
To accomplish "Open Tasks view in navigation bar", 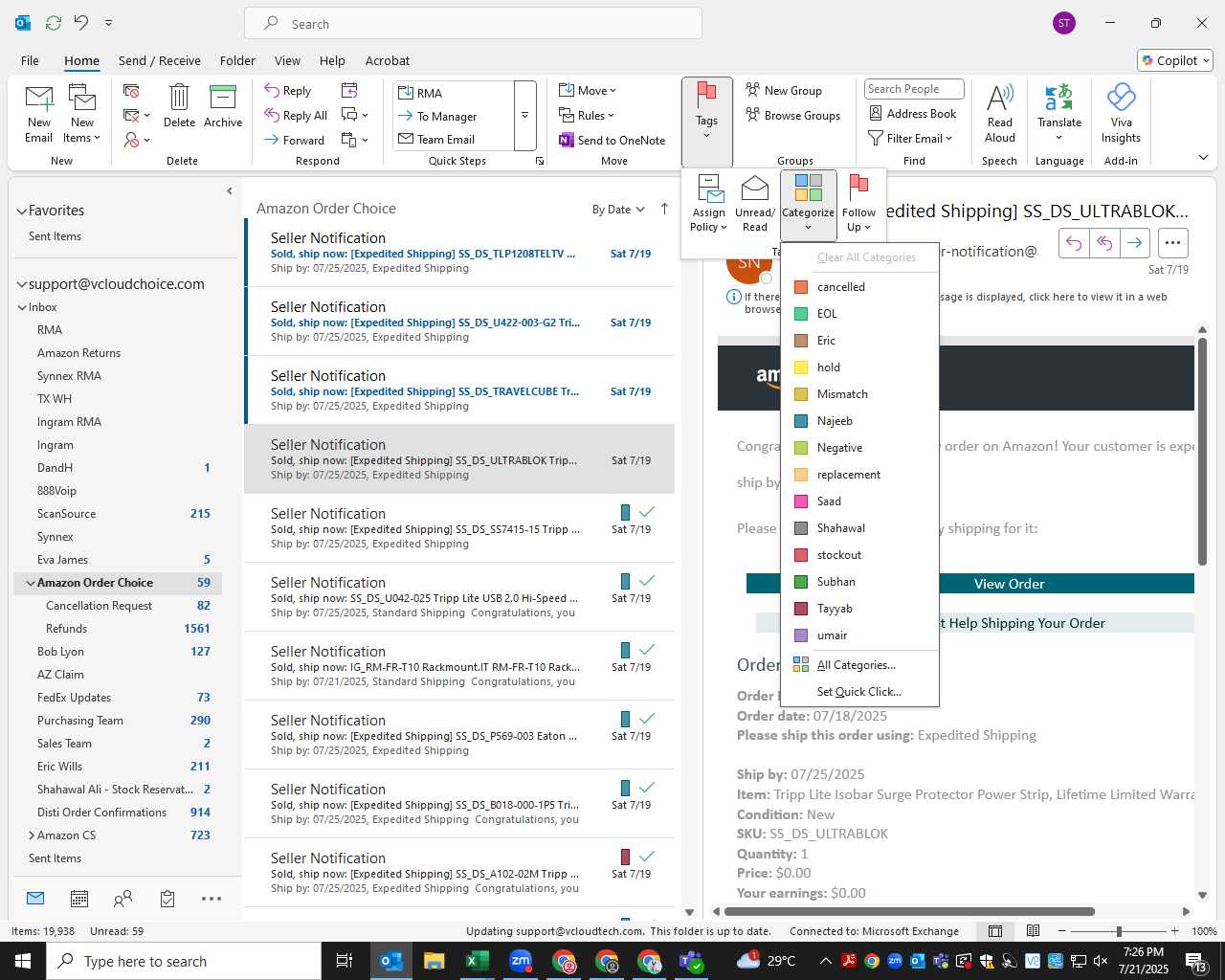I will coord(167,899).
